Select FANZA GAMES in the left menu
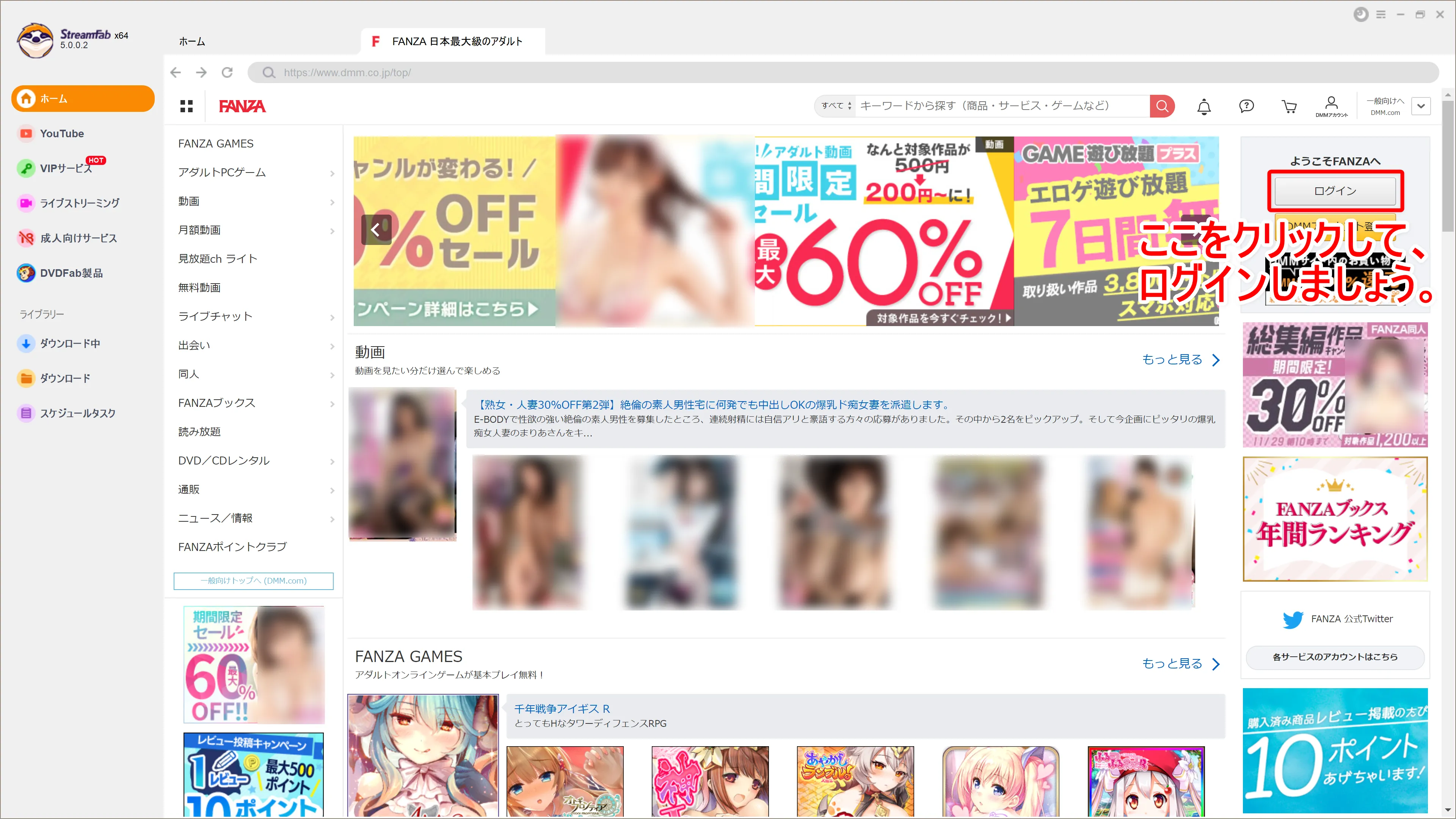 (x=216, y=144)
